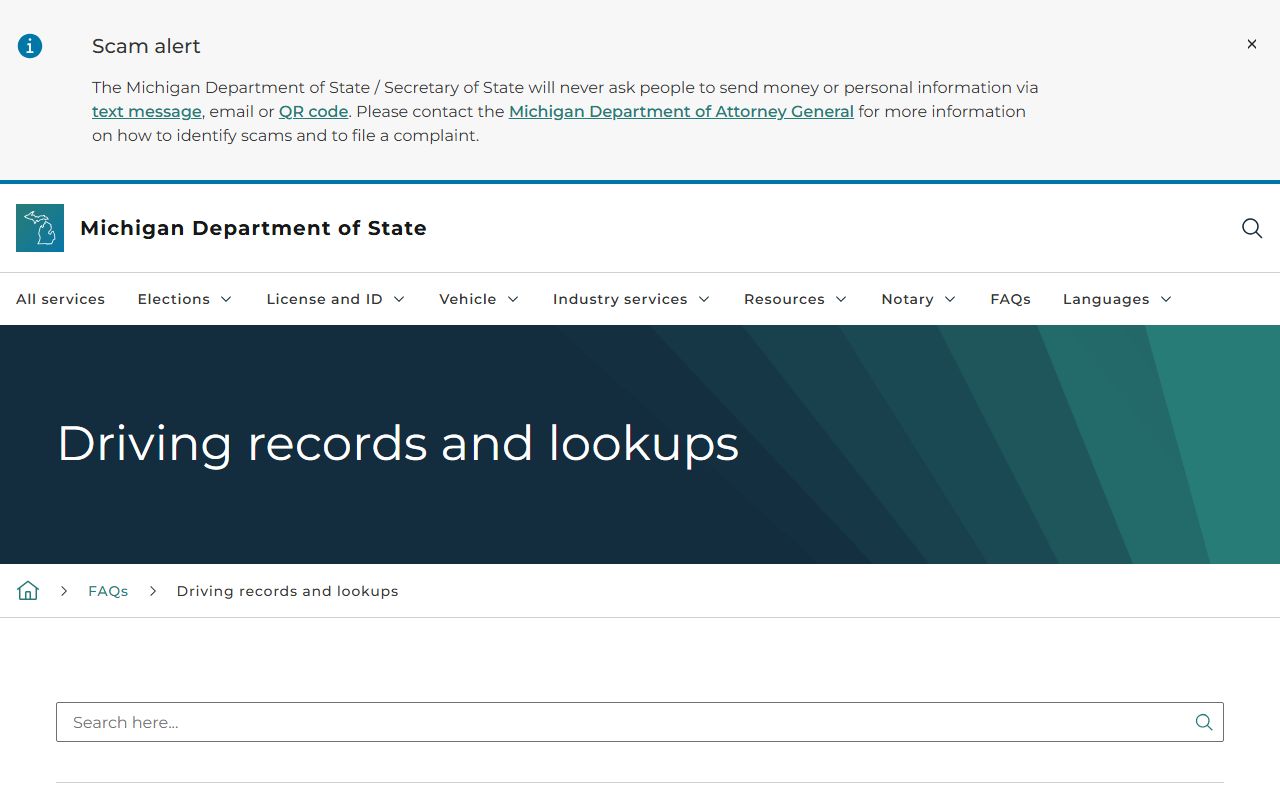Click FAQs in the breadcrumb
The height and width of the screenshot is (800, 1280).
108,591
